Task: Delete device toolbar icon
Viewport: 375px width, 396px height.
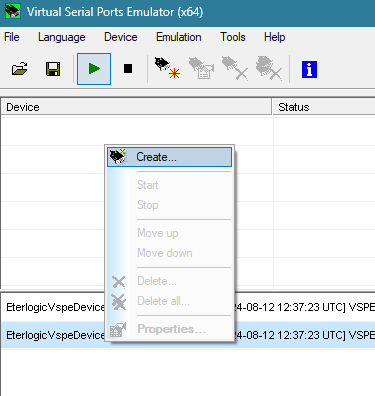Action: tap(235, 69)
